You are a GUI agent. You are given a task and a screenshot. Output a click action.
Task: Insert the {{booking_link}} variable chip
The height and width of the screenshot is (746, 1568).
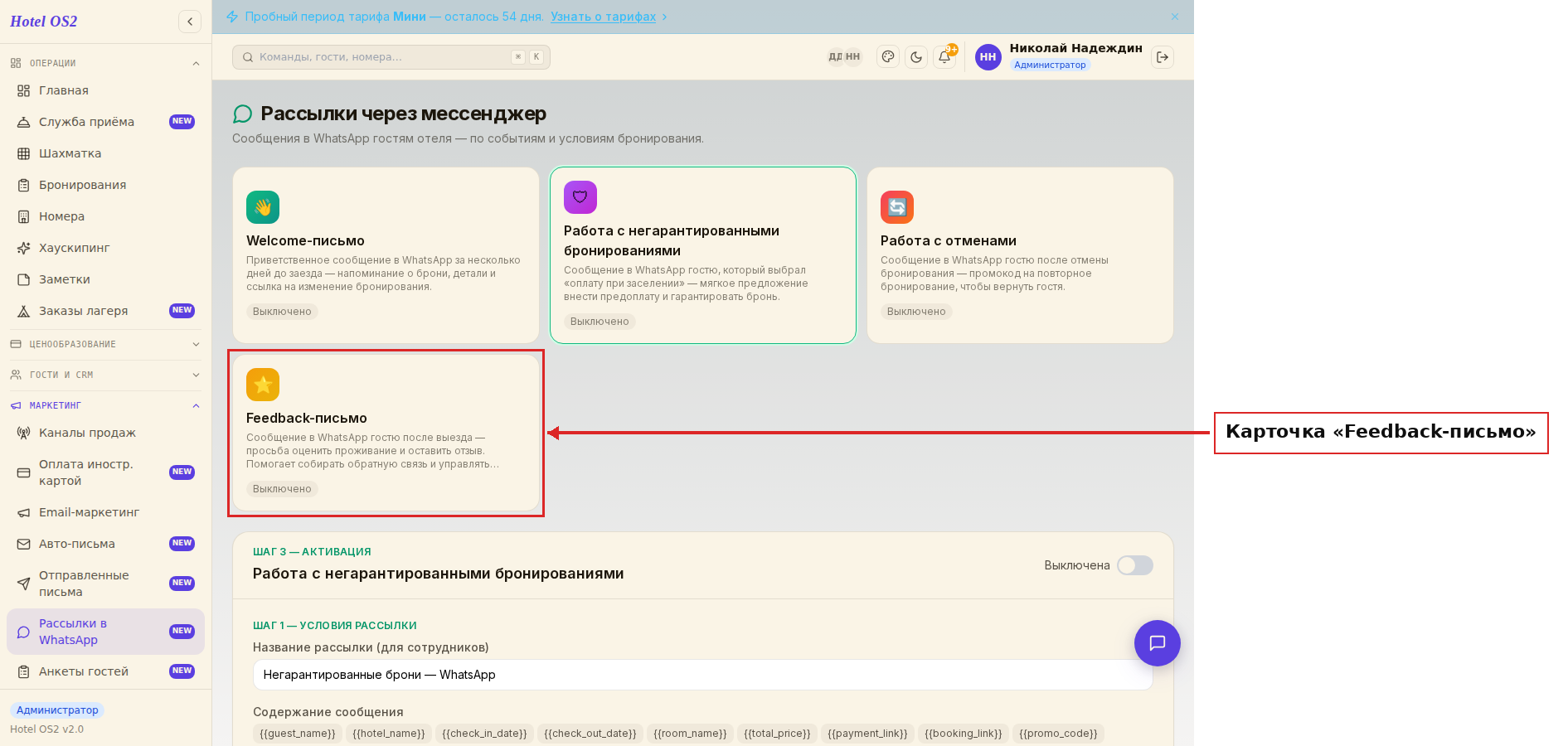tap(964, 734)
